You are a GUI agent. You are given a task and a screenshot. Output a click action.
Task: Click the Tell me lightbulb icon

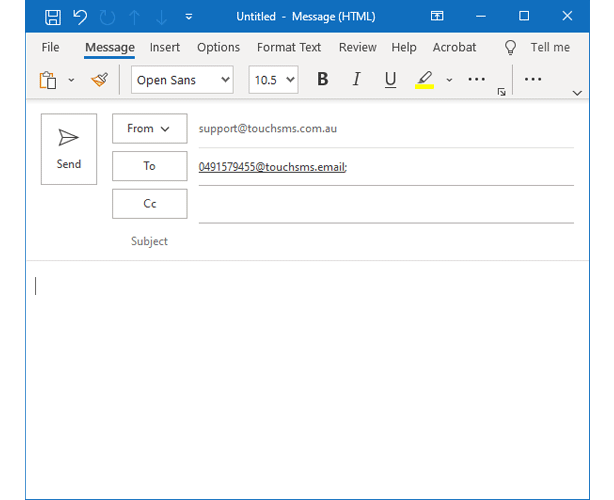coord(511,47)
